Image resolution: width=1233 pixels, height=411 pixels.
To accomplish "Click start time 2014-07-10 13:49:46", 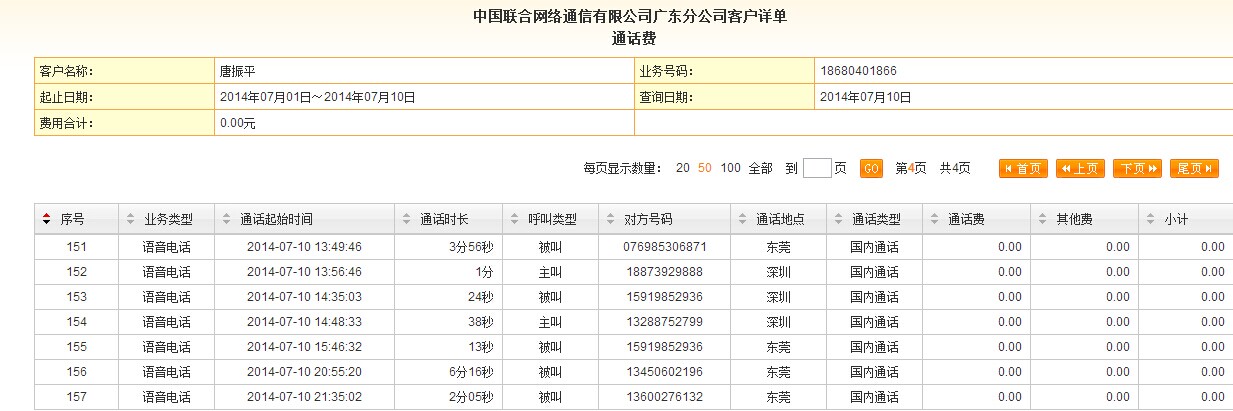I will [304, 246].
